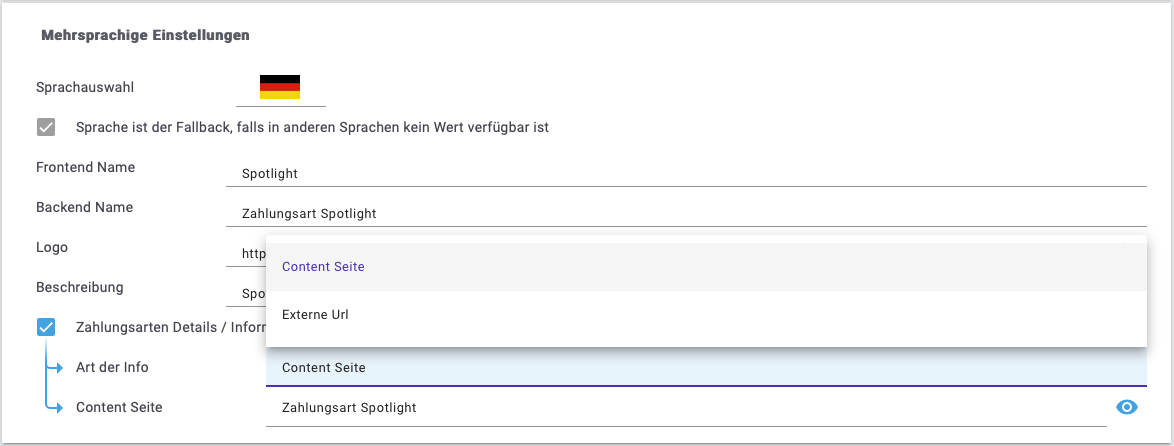Click the arrow icon before Content Seite label
The width and height of the screenshot is (1174, 446).
[x=53, y=407]
